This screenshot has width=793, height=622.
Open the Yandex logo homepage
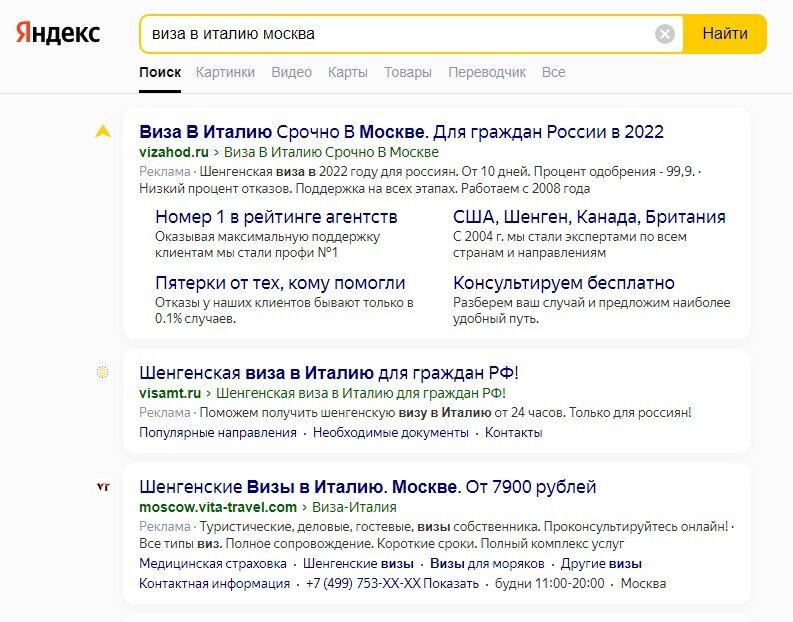point(58,33)
